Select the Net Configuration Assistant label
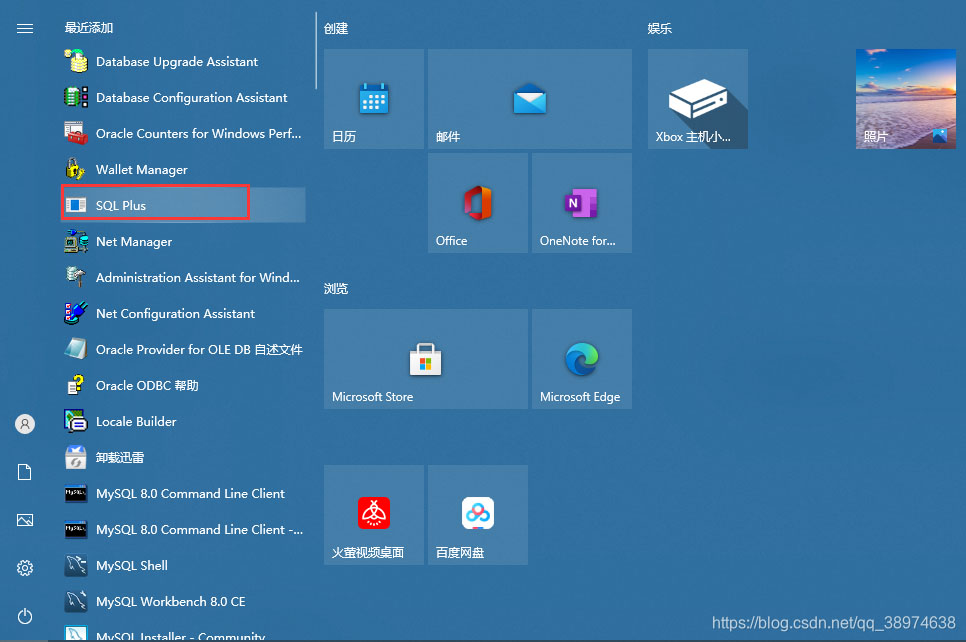This screenshot has width=966, height=642. [x=175, y=314]
